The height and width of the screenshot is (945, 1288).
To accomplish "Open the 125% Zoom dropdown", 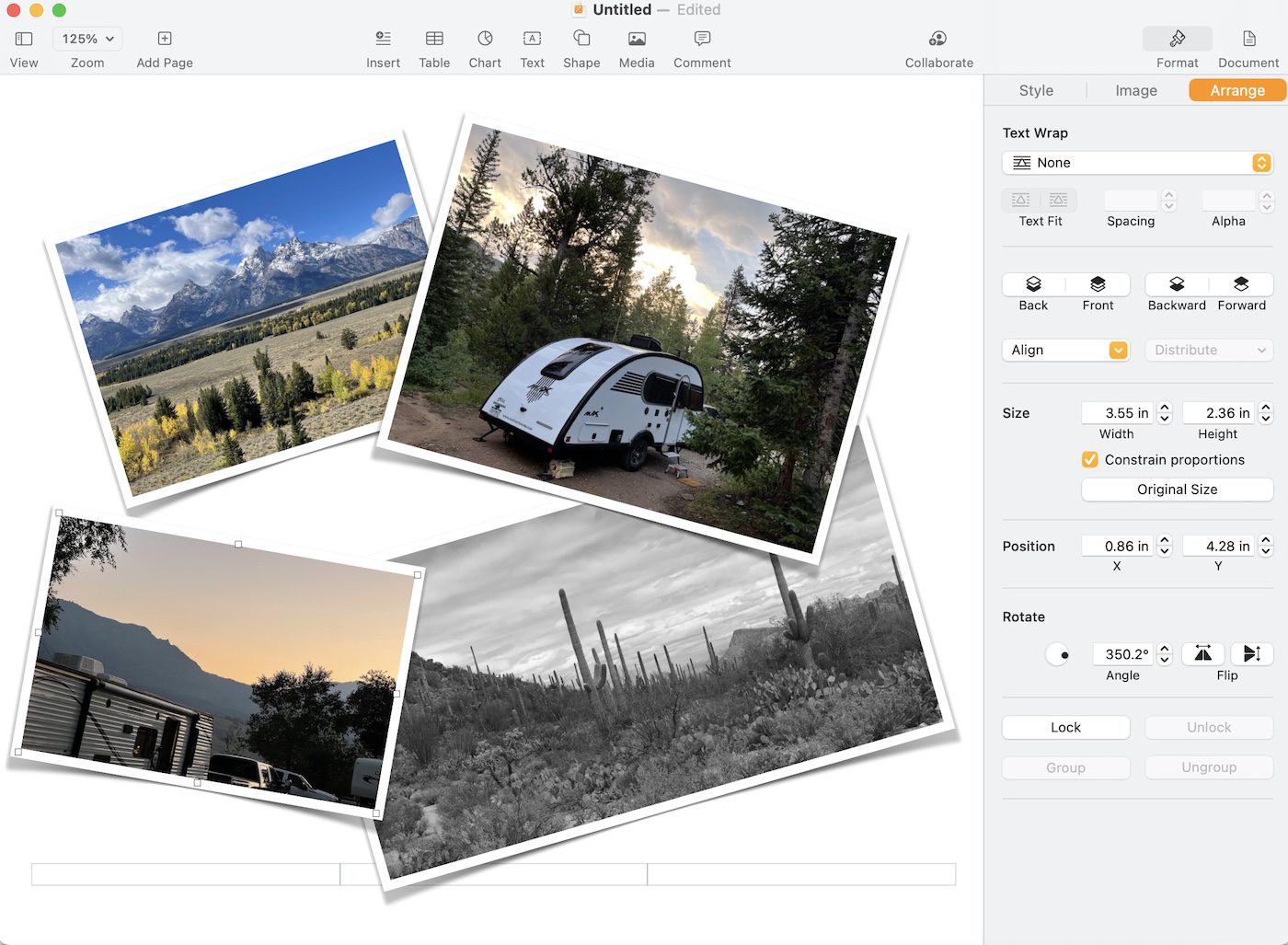I will click(x=88, y=40).
